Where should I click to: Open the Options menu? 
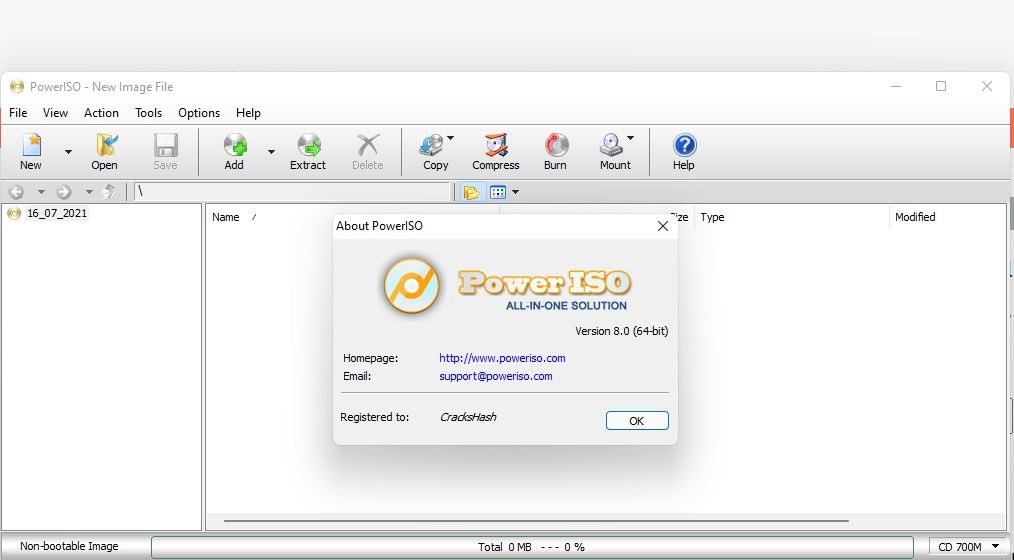point(199,113)
